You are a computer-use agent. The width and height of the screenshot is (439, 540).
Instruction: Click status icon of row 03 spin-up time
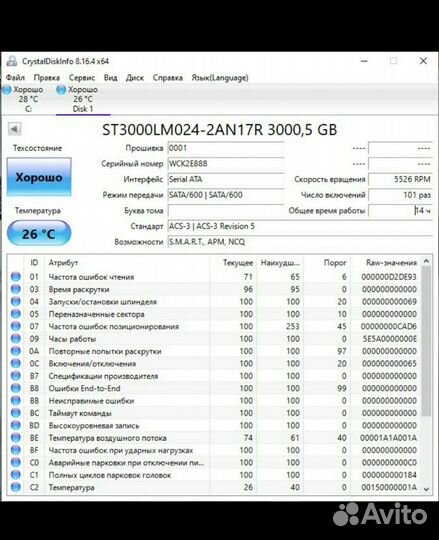15,289
